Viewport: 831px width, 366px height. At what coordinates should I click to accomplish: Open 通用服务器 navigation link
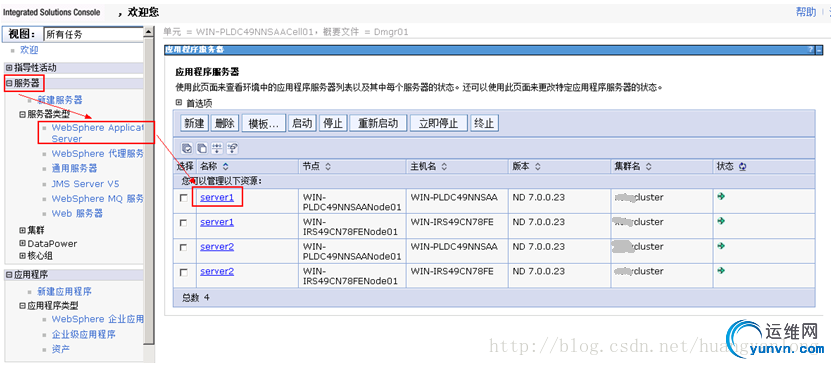pyautogui.click(x=74, y=168)
